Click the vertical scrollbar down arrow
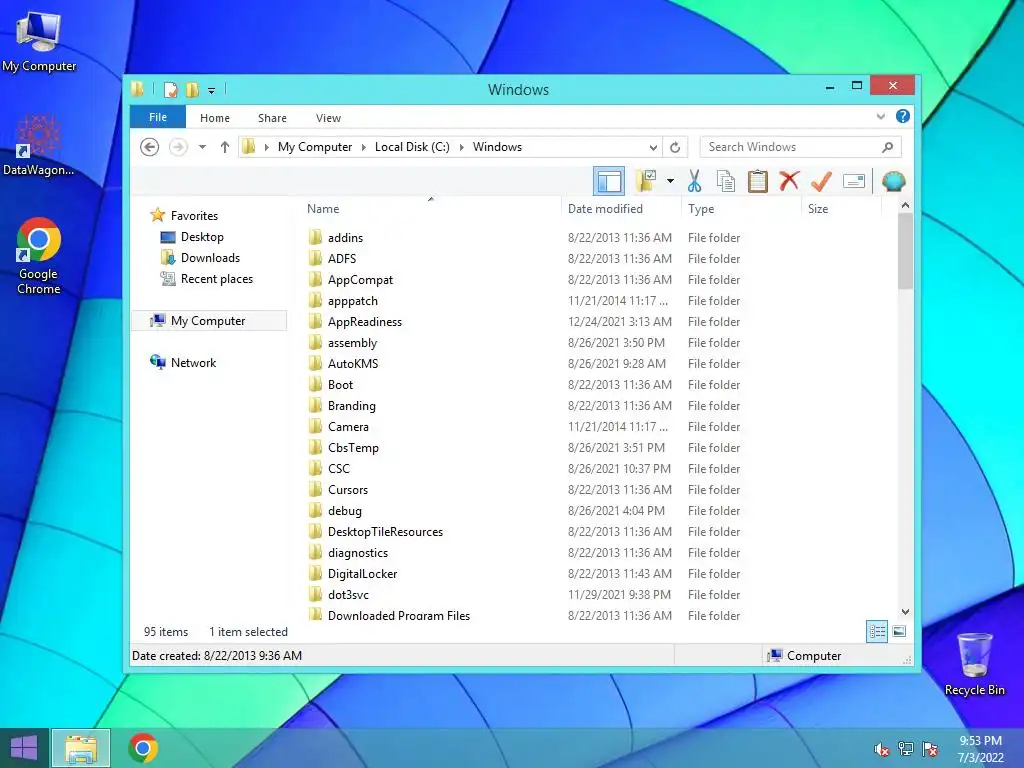This screenshot has width=1024, height=768. pos(905,612)
